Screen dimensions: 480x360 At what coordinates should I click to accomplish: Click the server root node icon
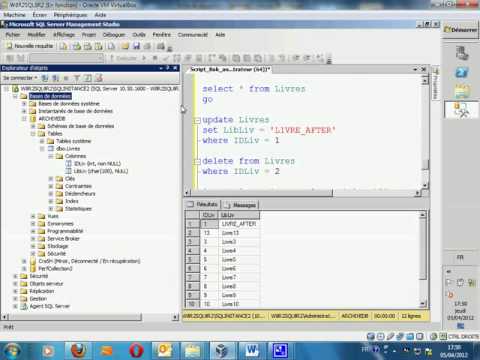(15, 89)
